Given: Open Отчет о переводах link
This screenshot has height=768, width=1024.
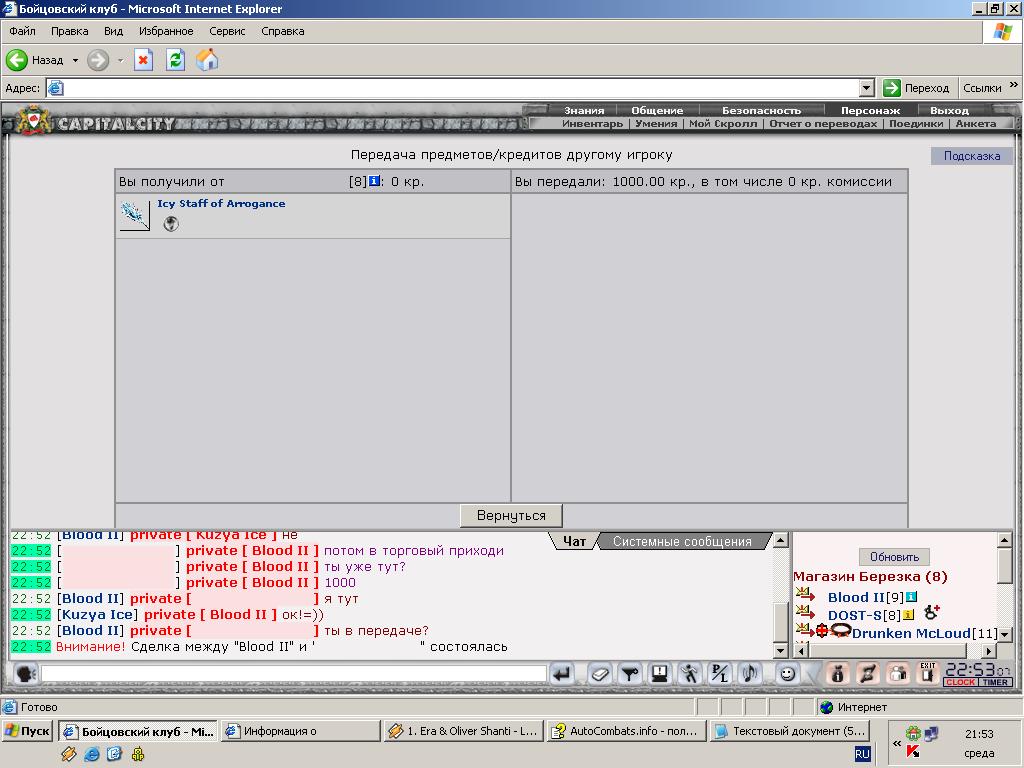Looking at the screenshot, I should pos(823,123).
